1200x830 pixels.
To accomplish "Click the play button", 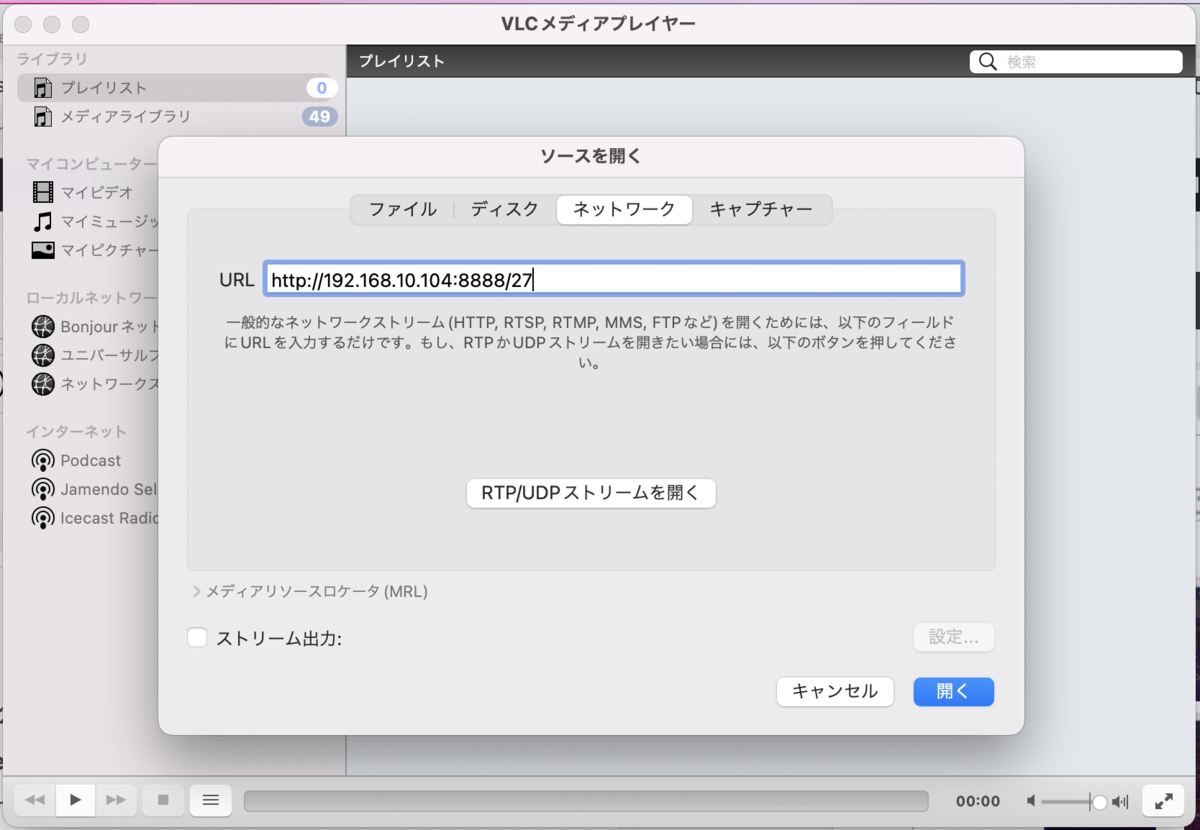I will (75, 800).
